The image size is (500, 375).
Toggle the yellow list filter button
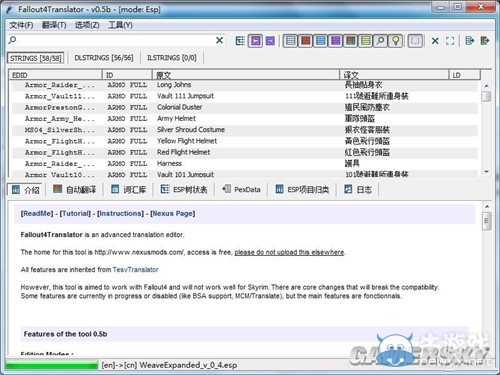[366, 41]
